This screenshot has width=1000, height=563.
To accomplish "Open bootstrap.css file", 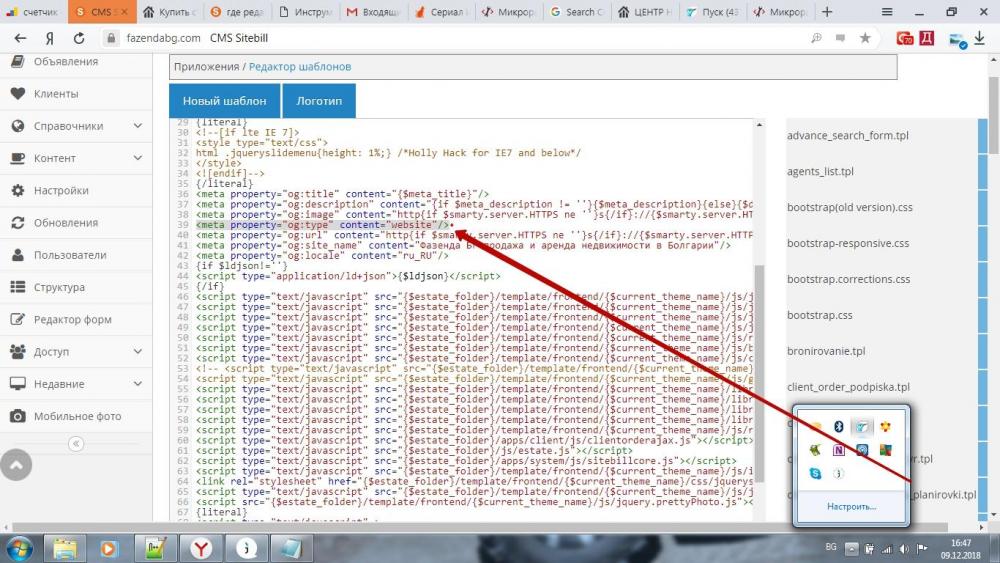I will [x=820, y=315].
